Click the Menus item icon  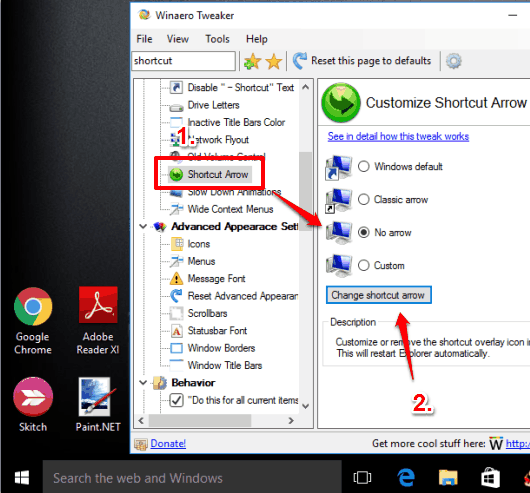(176, 261)
